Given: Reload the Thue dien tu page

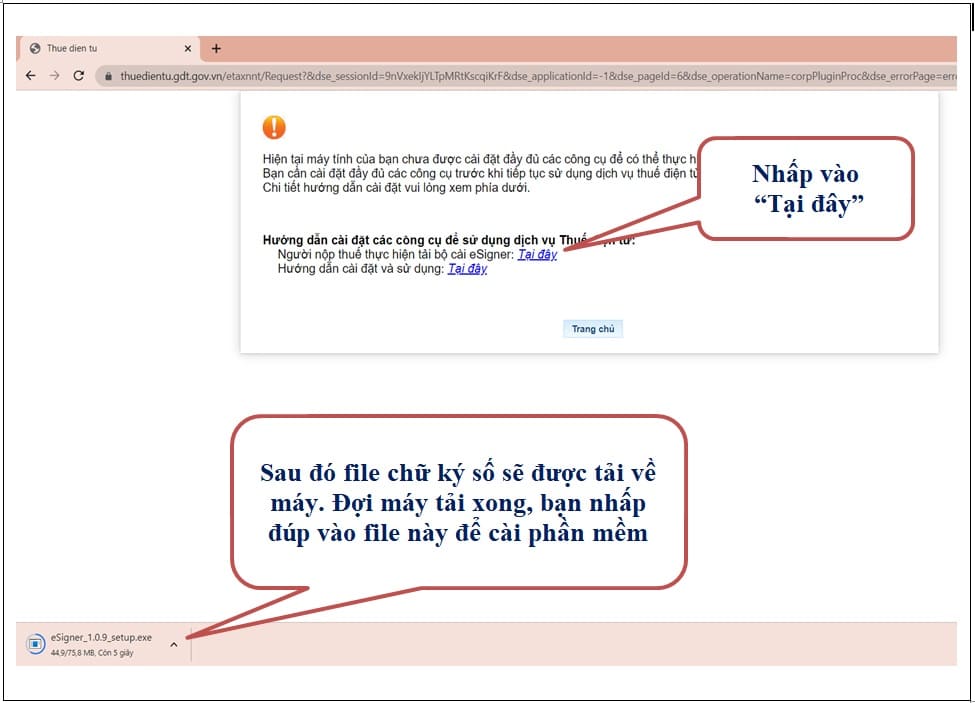Looking at the screenshot, I should coord(79,76).
